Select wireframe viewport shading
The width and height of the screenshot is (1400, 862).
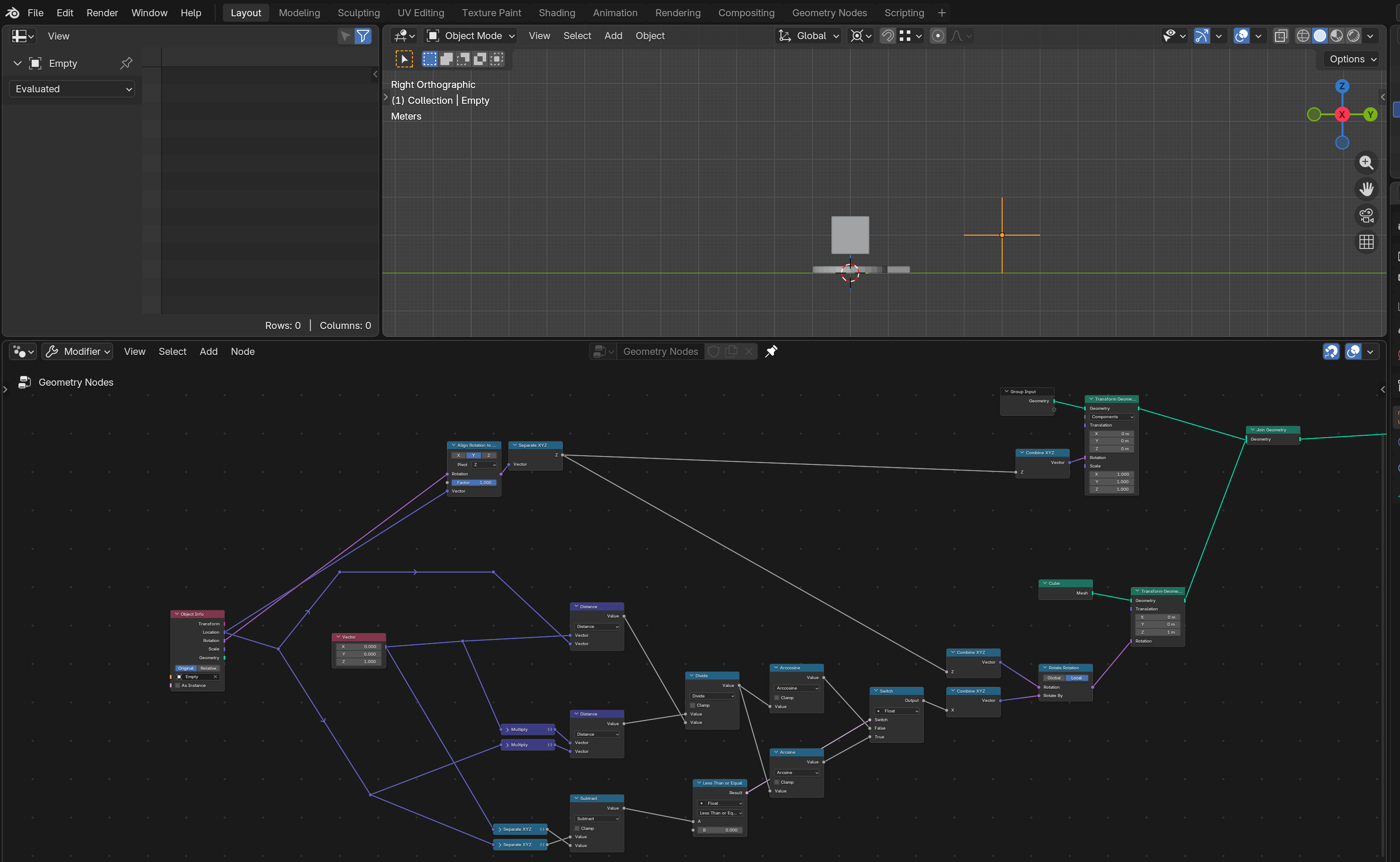point(1303,36)
